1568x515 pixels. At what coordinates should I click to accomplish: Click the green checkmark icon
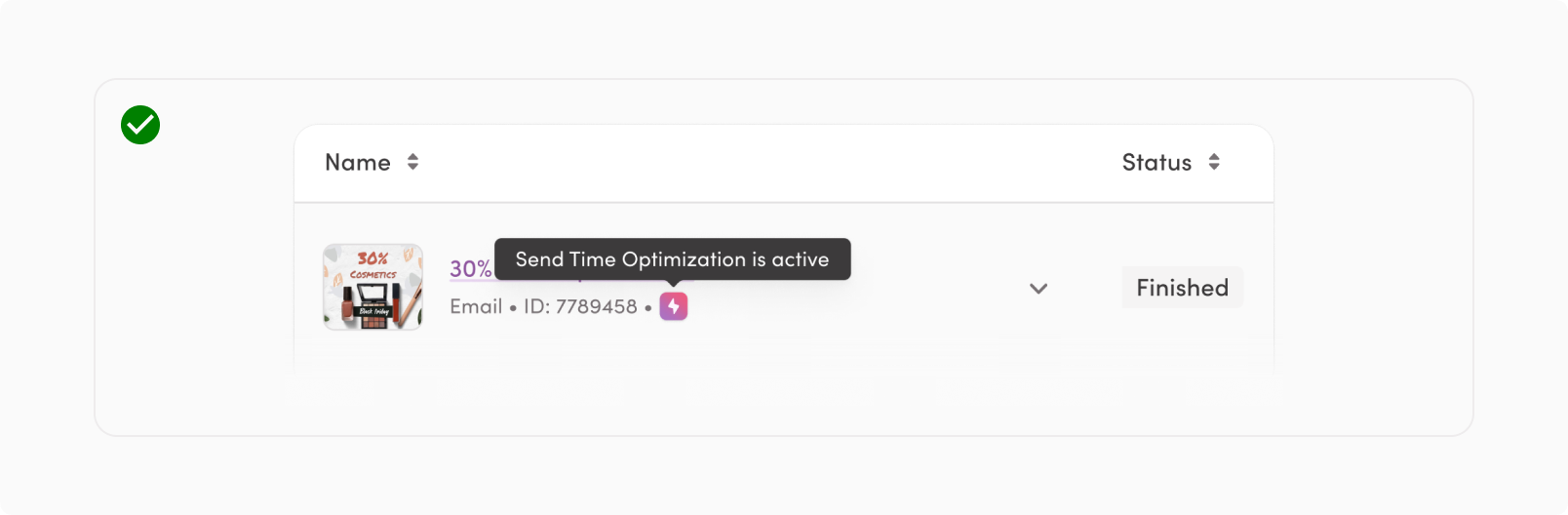140,125
